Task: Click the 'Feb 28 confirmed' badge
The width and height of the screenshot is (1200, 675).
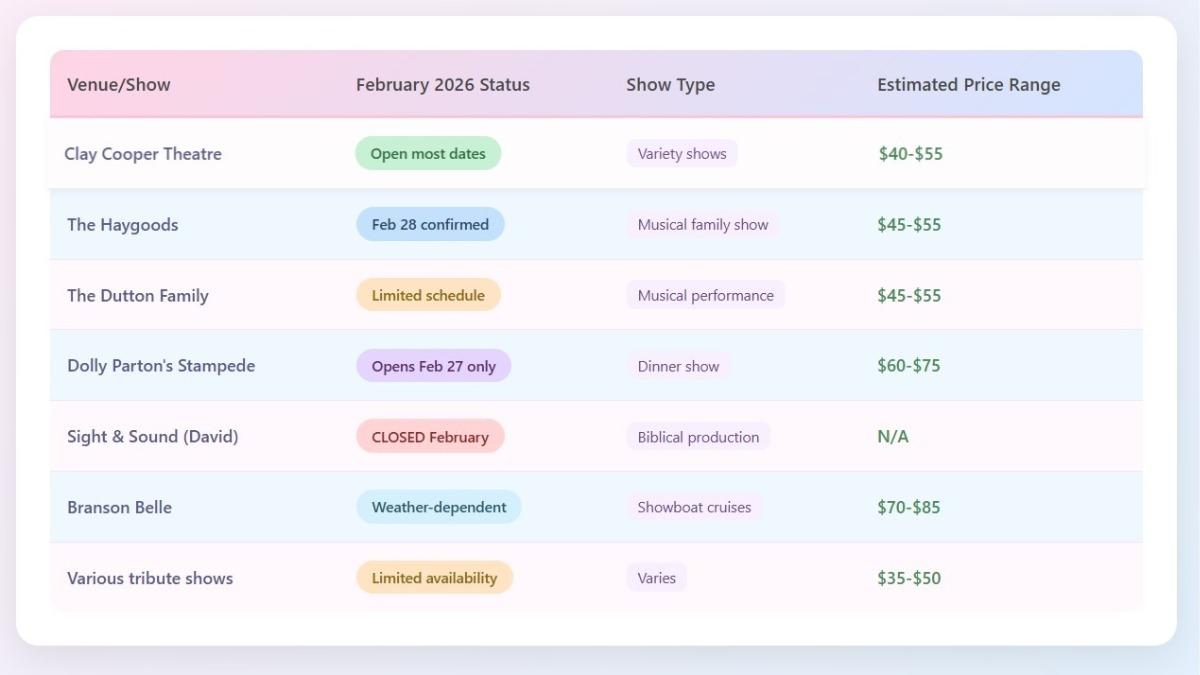Action: 430,225
